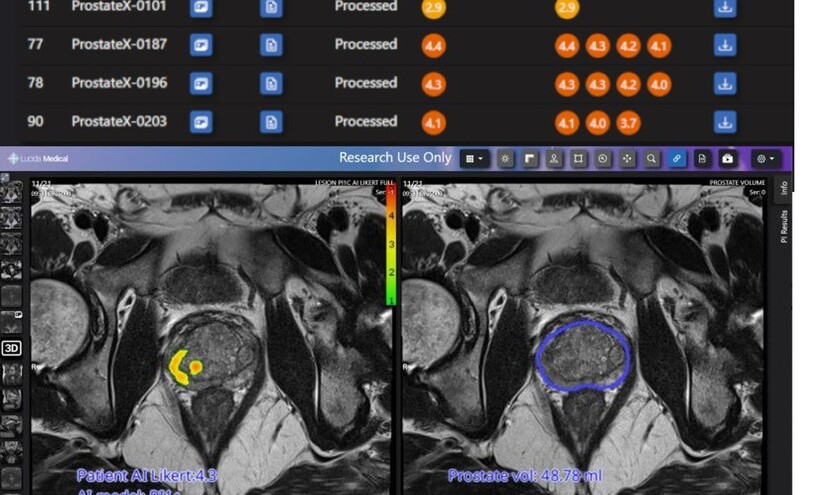The image size is (840, 495).
Task: Click the 3.7 lesion badge in ProstateX-0203 row
Action: pos(628,123)
